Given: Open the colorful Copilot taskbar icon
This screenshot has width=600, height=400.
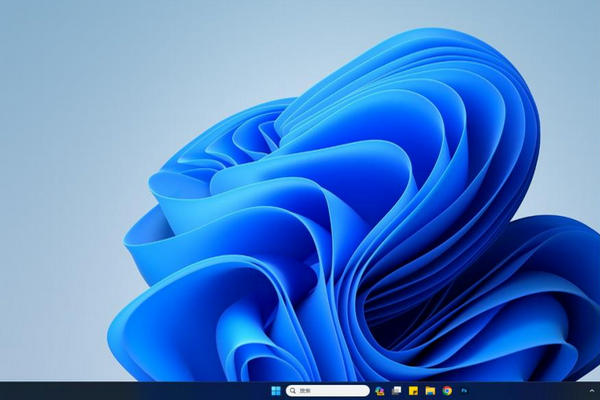Looking at the screenshot, I should point(380,391).
